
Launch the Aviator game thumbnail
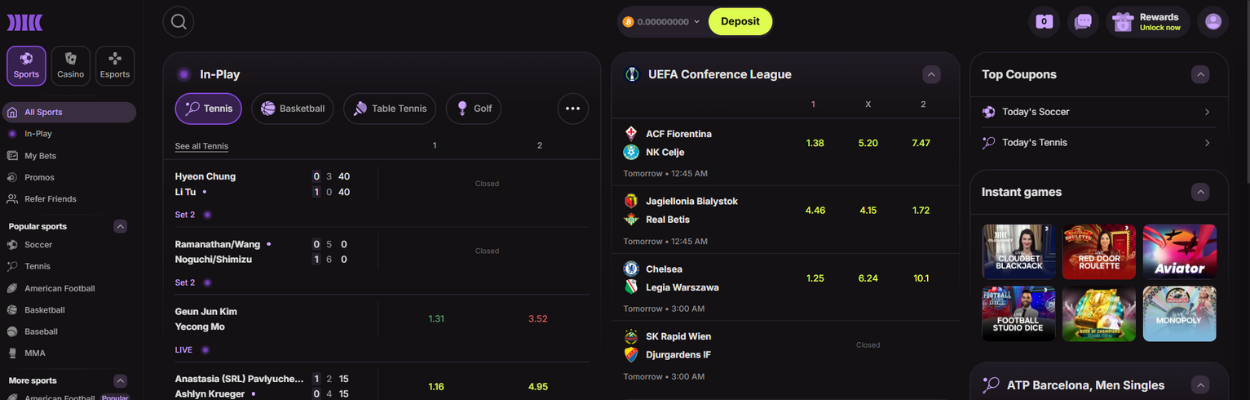pos(1180,251)
